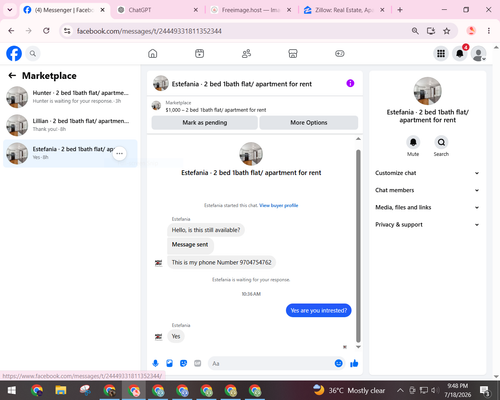This screenshot has width=500, height=400.
Task: Open the Windows notification center
Action: click(x=485, y=390)
